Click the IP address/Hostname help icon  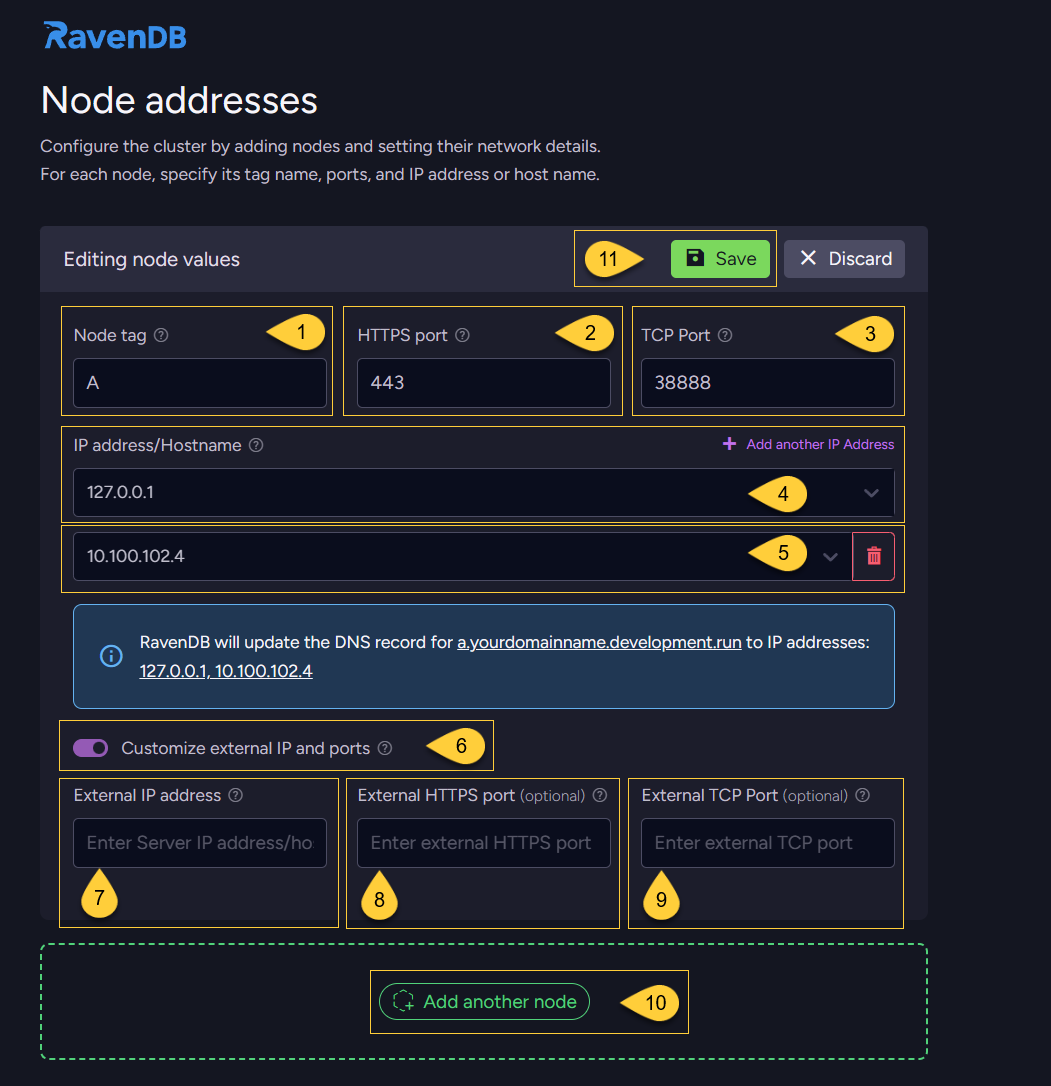click(x=256, y=446)
